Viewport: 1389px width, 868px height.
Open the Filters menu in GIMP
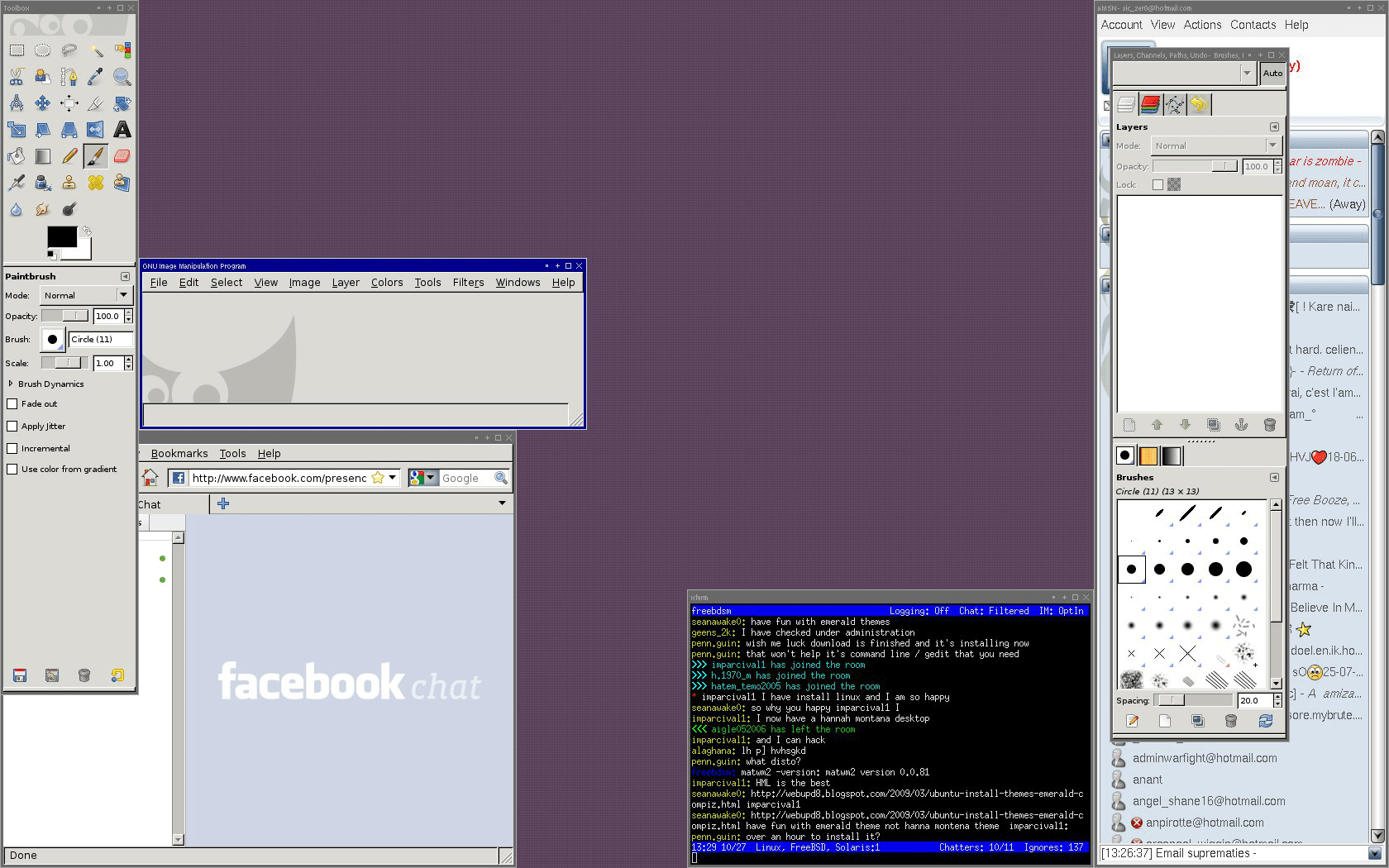[x=468, y=283]
